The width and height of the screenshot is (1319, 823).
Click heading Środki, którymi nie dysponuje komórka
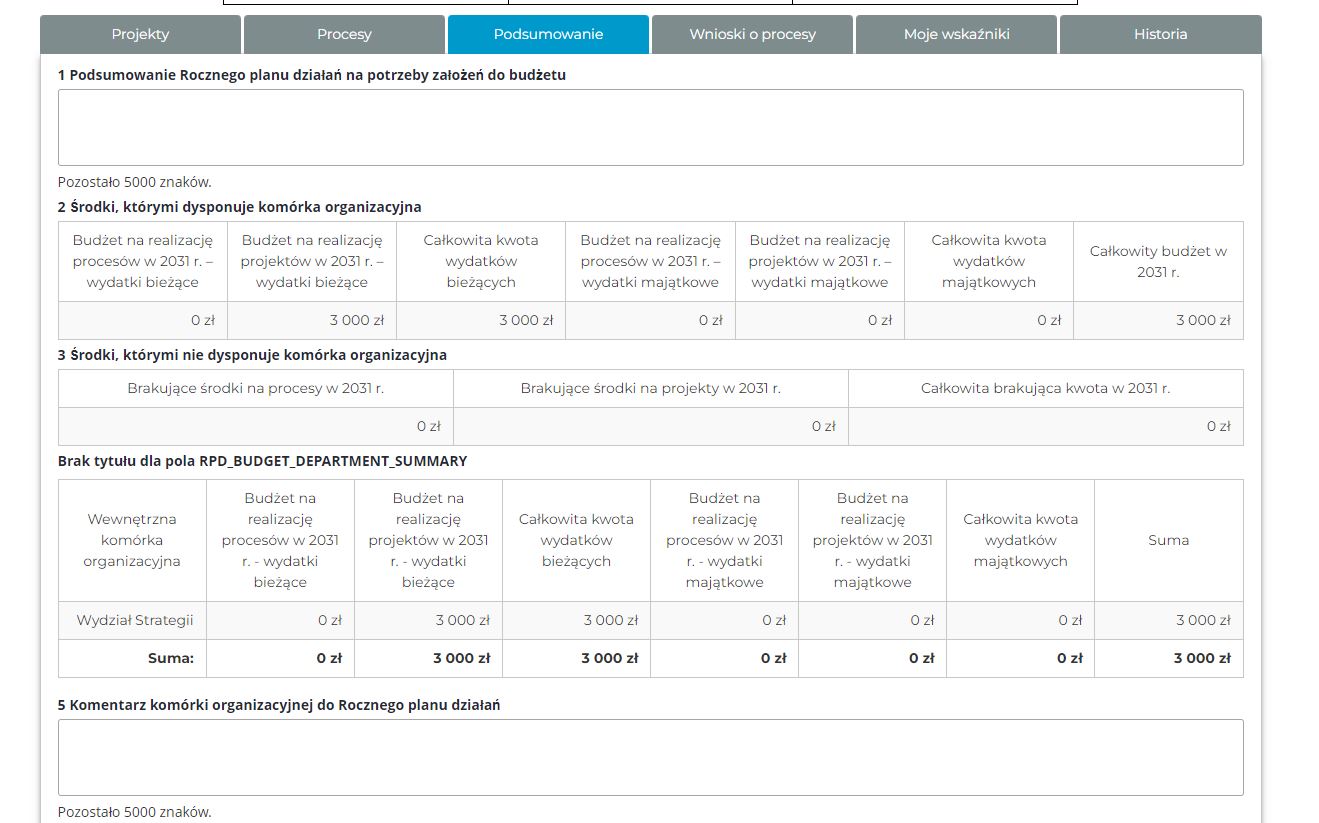(252, 355)
